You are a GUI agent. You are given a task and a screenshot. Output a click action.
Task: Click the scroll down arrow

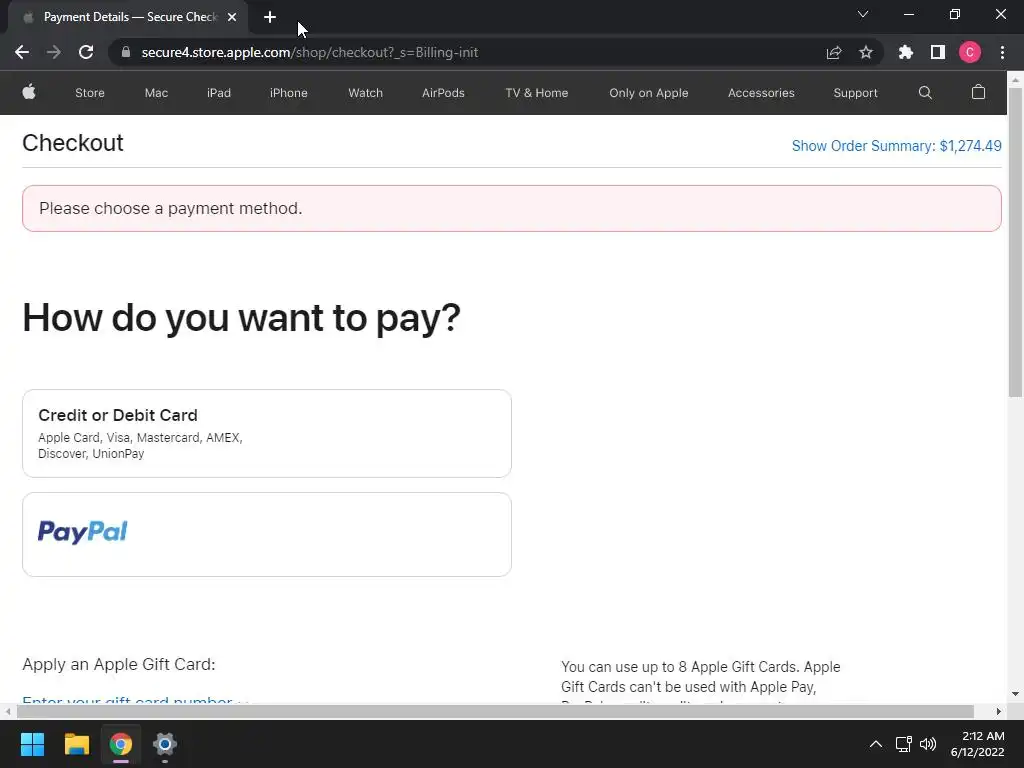coord(1015,694)
